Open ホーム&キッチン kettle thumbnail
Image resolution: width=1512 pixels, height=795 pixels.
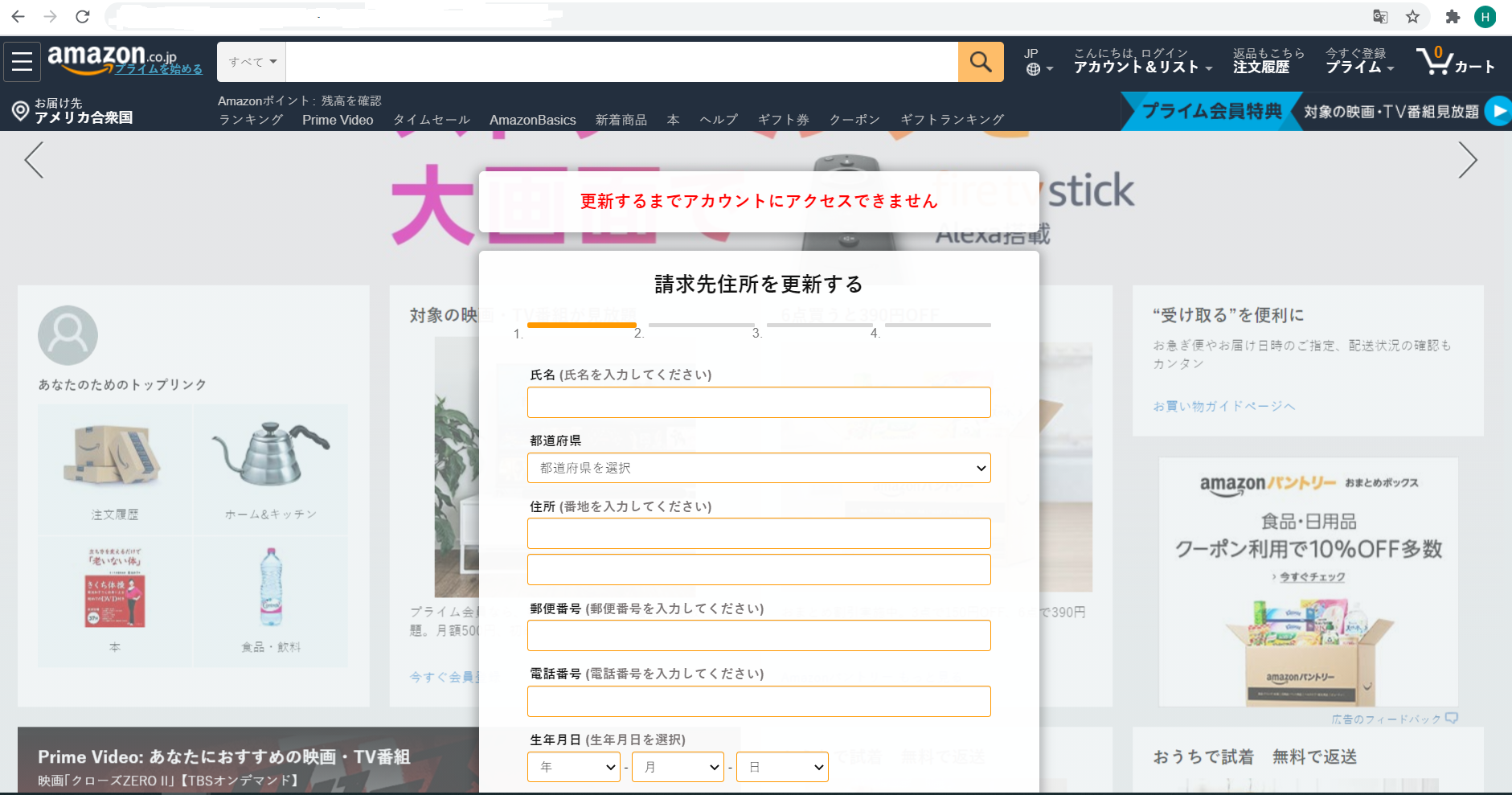pos(270,454)
